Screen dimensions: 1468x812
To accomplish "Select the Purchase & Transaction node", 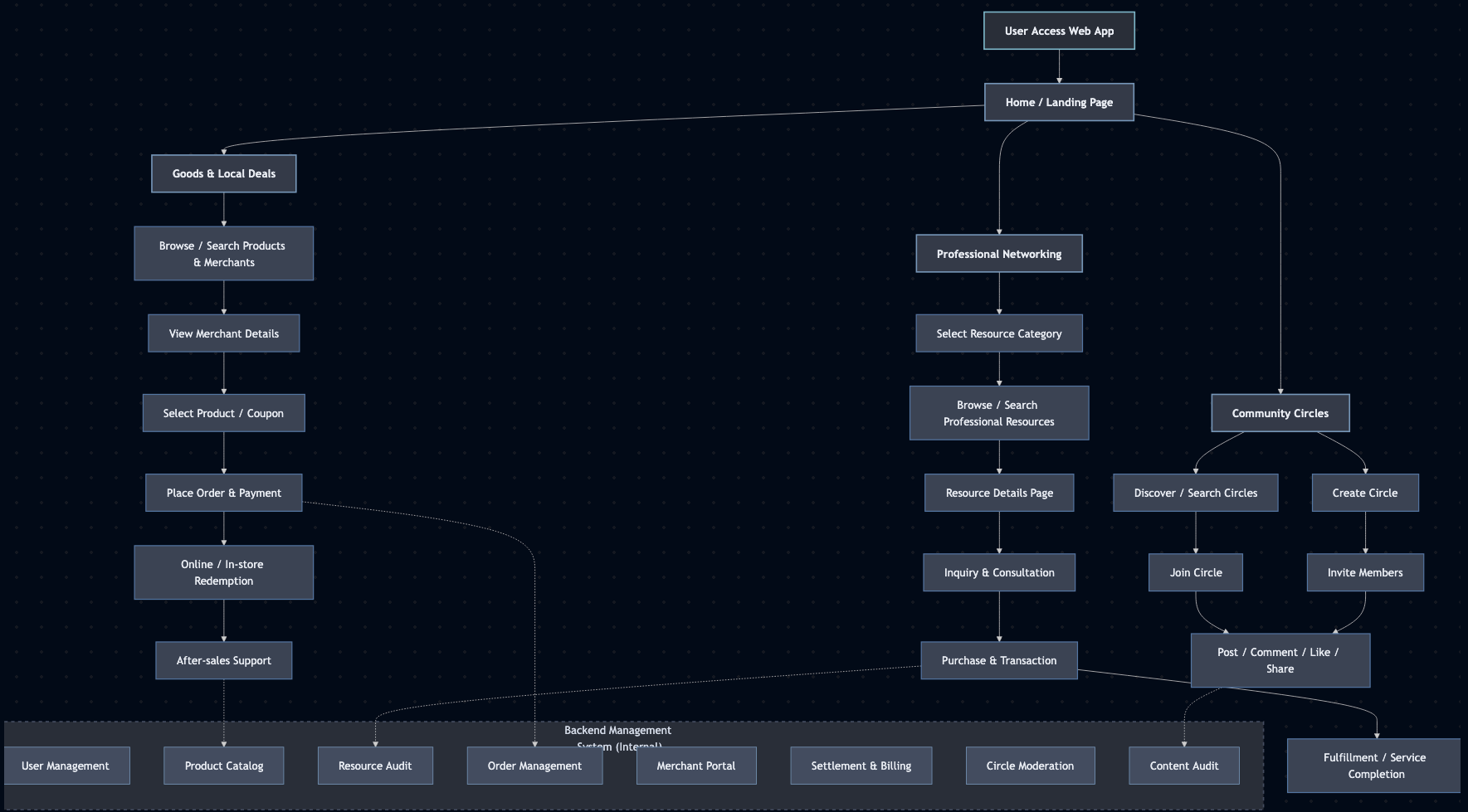I will click(x=999, y=660).
